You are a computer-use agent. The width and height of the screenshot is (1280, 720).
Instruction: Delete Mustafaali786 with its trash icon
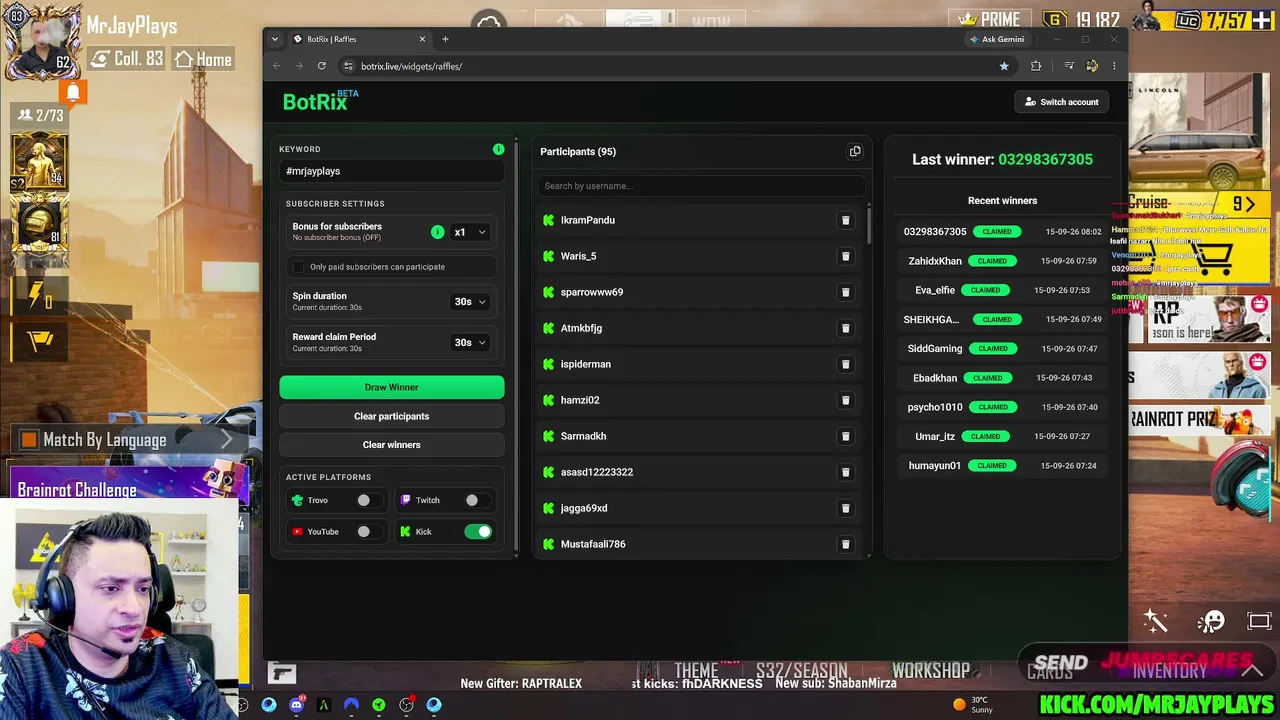(x=845, y=544)
